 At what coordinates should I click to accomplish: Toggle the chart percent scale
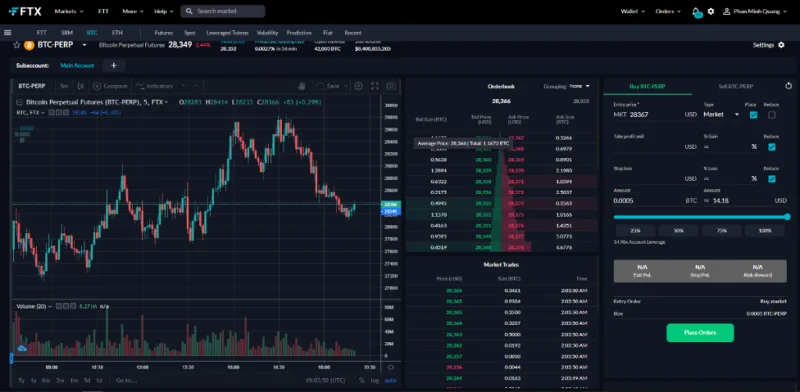click(362, 380)
